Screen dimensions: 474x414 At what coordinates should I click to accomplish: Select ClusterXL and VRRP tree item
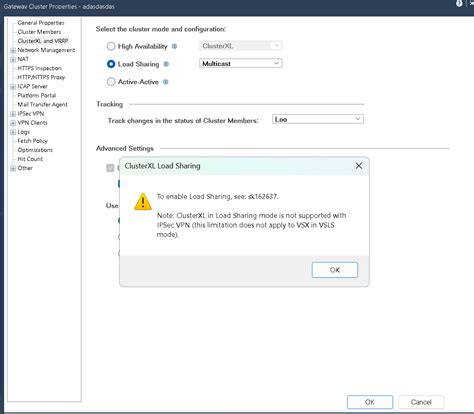43,41
